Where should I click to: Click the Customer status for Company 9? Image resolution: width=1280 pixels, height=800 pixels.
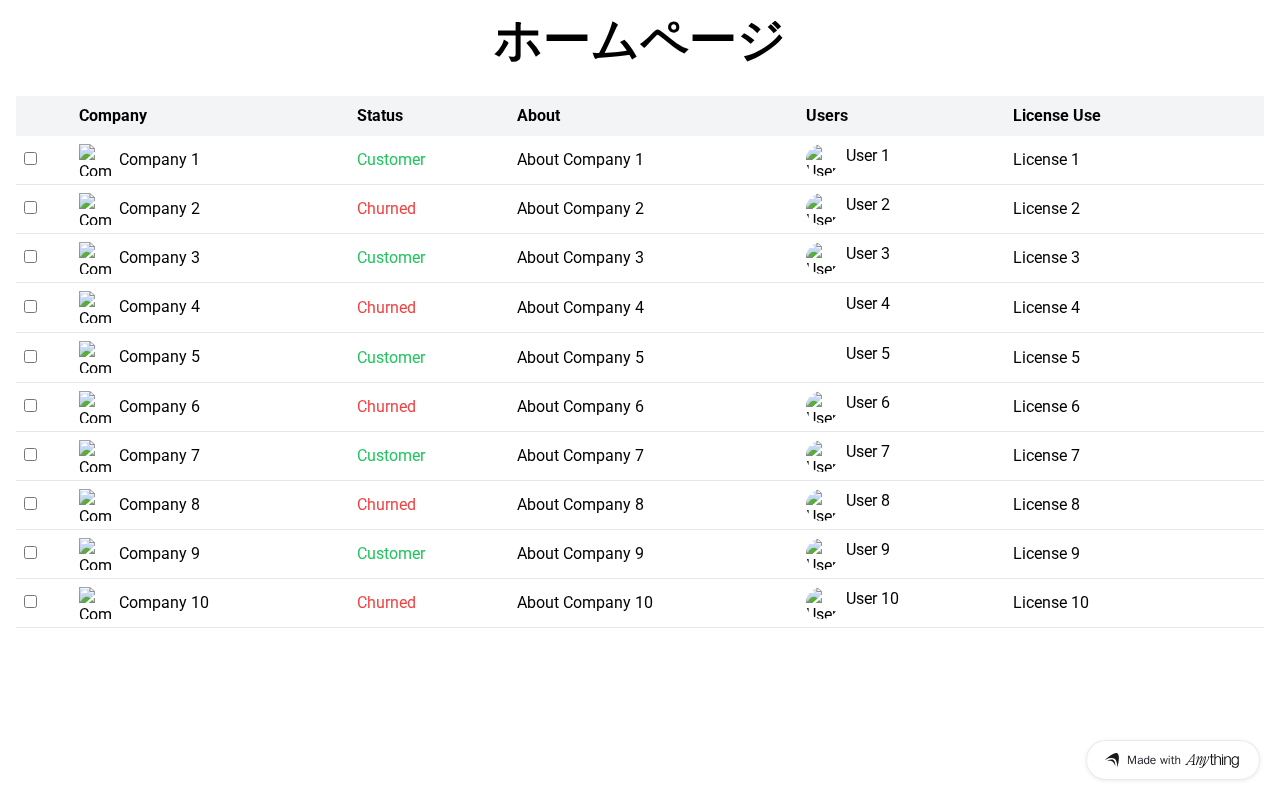(x=391, y=554)
